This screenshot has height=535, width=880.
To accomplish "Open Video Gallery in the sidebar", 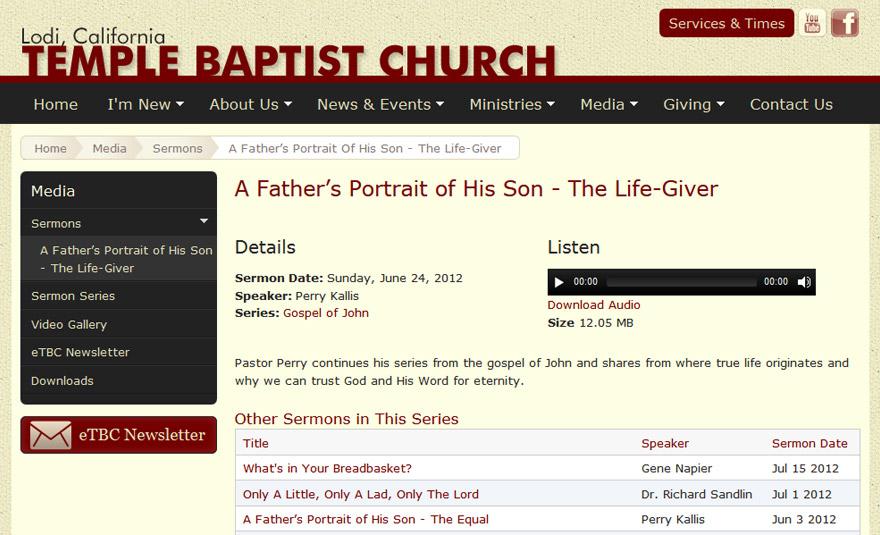I will 69,324.
